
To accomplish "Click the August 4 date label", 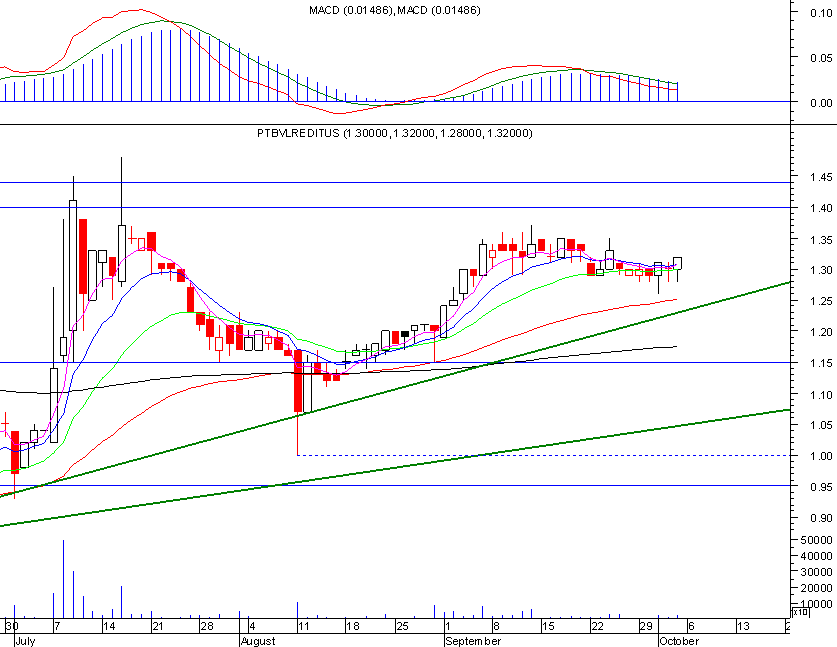I will (x=252, y=626).
